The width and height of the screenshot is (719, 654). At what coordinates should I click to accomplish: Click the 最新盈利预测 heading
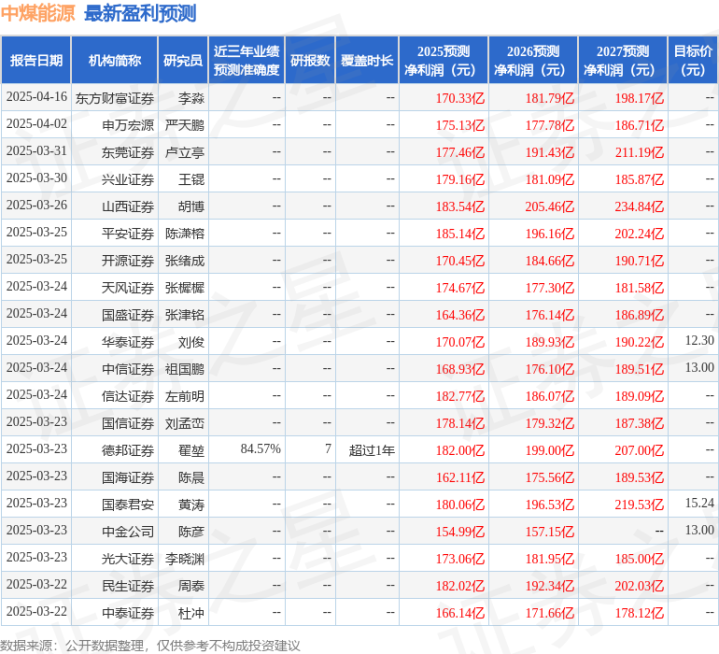tap(140, 13)
